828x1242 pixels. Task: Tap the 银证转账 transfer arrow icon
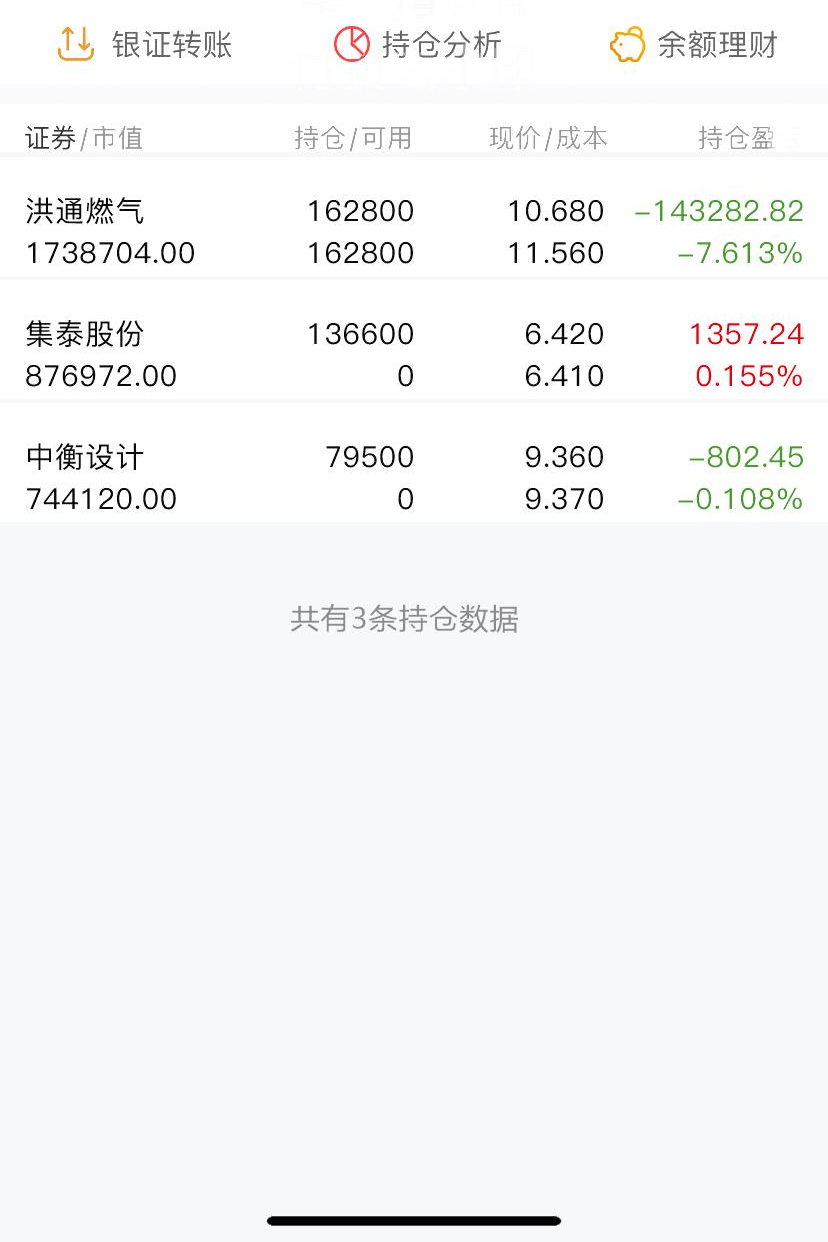click(76, 44)
